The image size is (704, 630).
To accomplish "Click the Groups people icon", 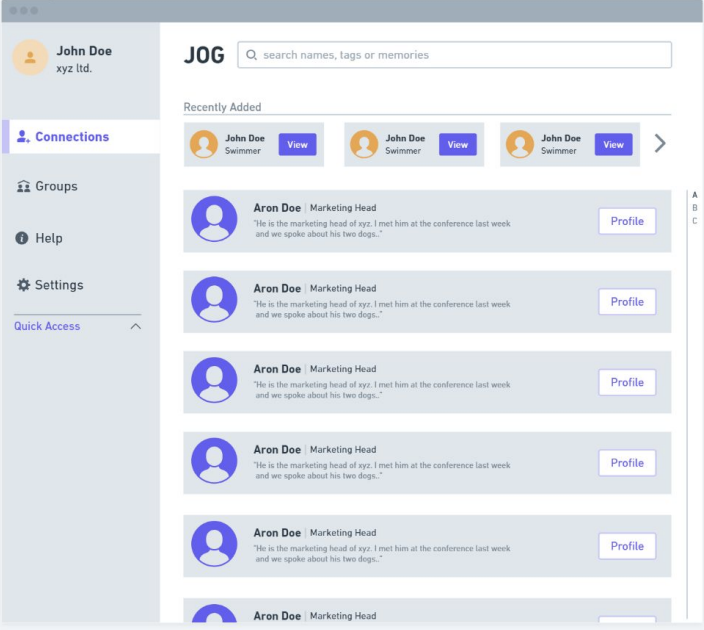I will (24, 187).
